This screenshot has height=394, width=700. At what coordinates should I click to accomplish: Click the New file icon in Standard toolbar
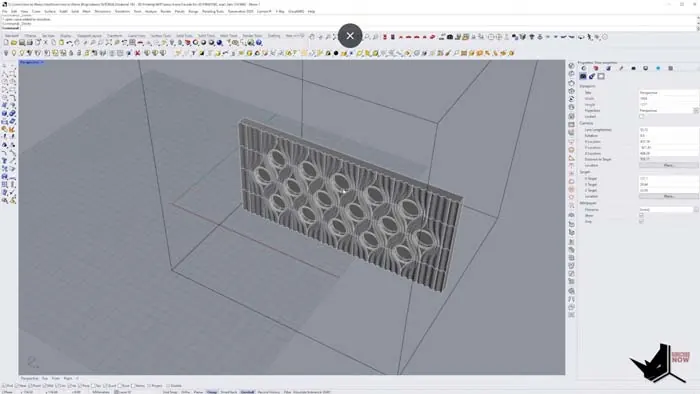click(x=6, y=42)
